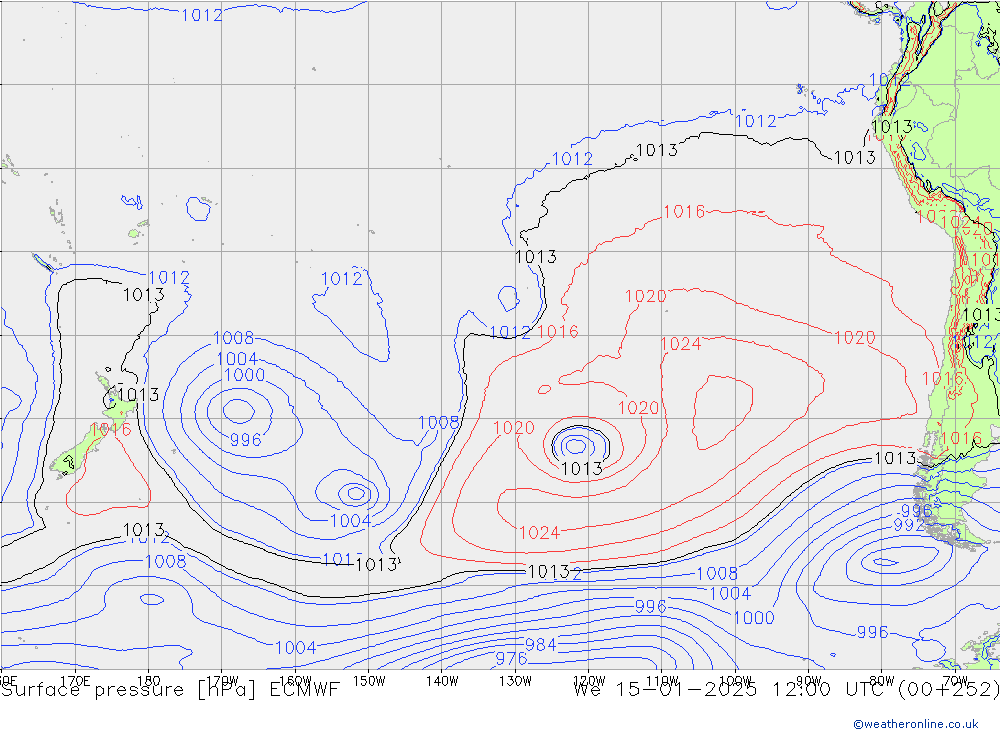Screen dimensions: 1000x733
Task: Click the small closed low above the central 1013 label
Action: [x=576, y=445]
